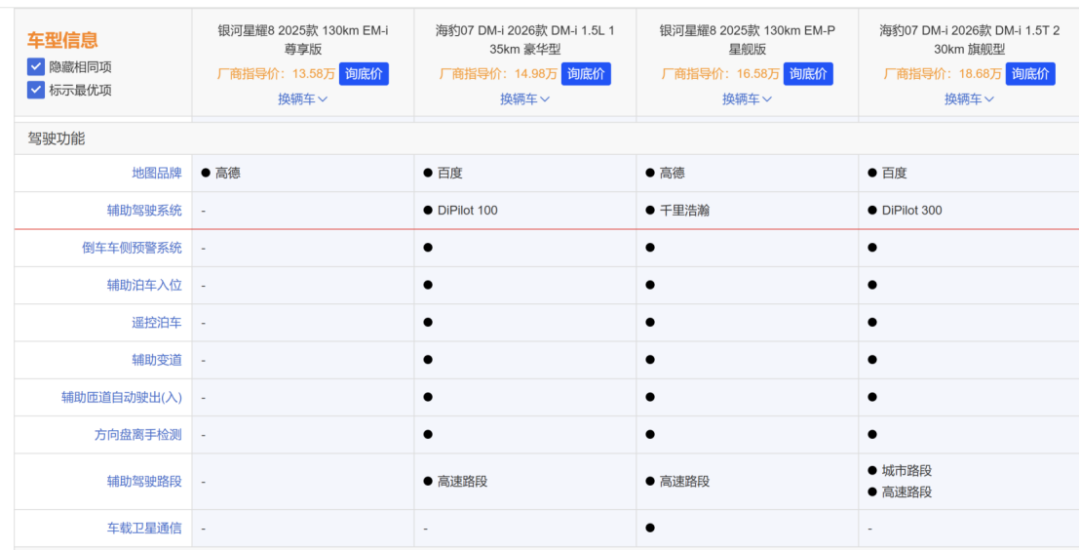Viewport: 1080px width, 550px height.
Task: Select 海豹07 DM-i 2026款 1.5L 豪华型 title
Action: click(x=525, y=40)
